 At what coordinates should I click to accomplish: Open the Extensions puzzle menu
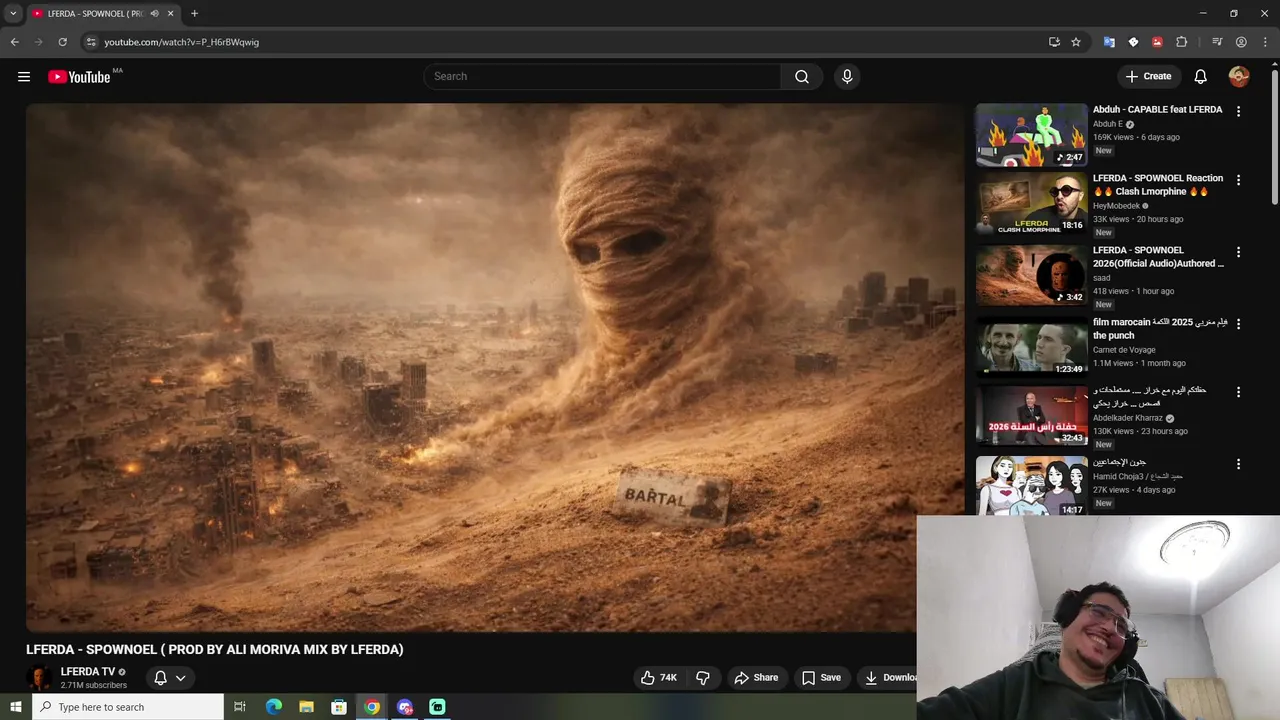(x=1182, y=42)
